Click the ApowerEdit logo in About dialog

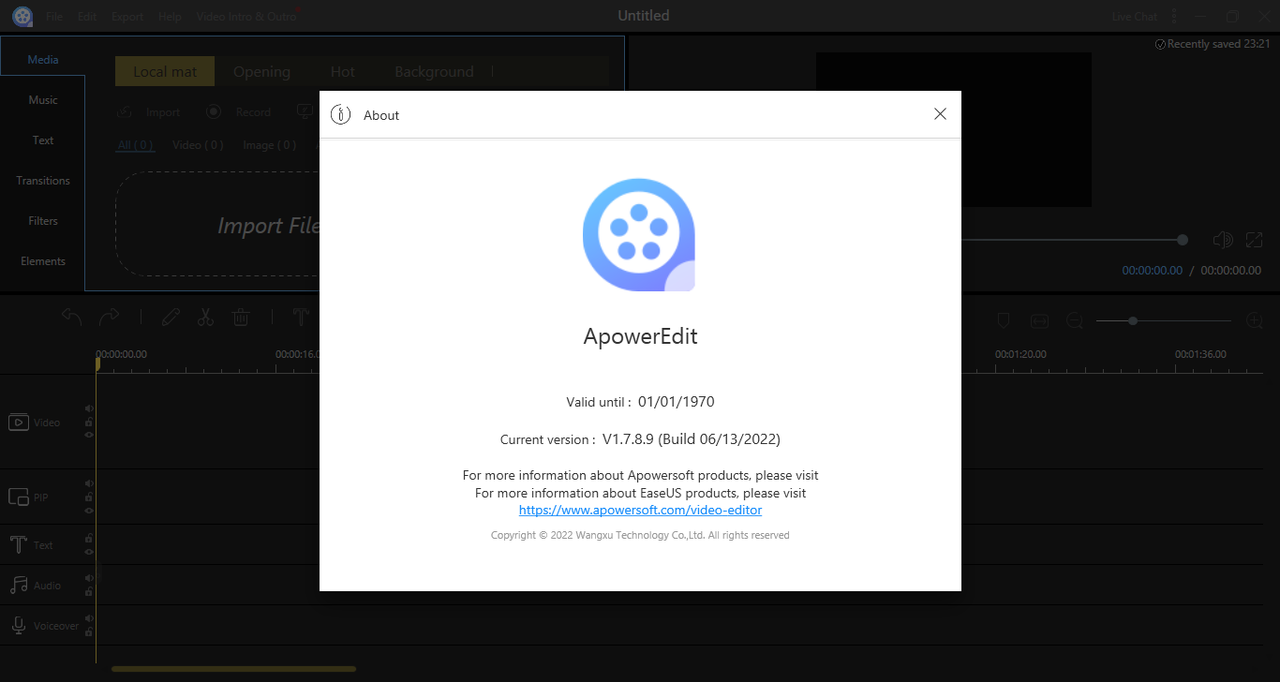click(x=639, y=236)
